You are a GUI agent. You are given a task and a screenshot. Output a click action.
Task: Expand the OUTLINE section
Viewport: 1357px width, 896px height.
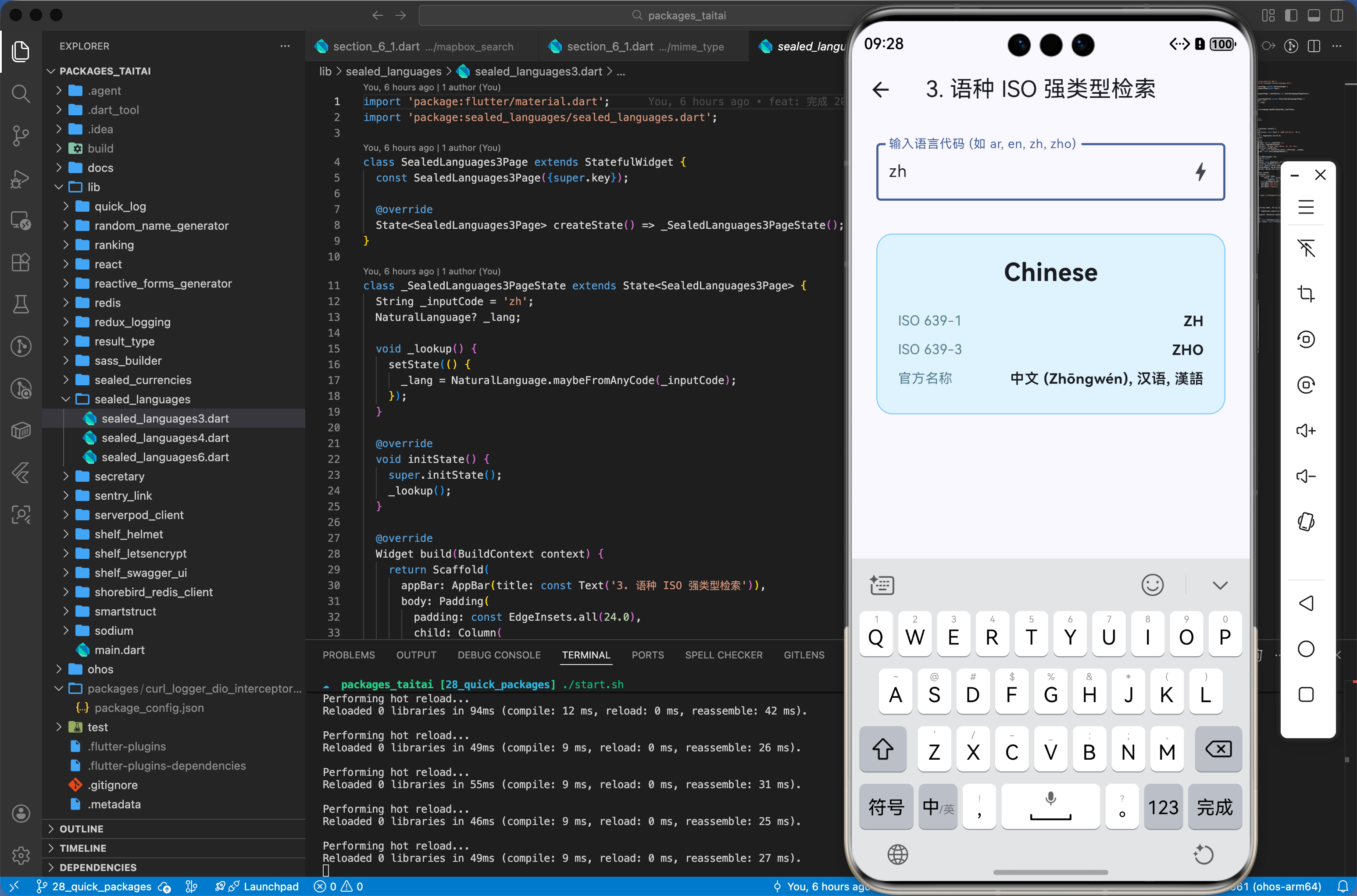click(x=81, y=828)
